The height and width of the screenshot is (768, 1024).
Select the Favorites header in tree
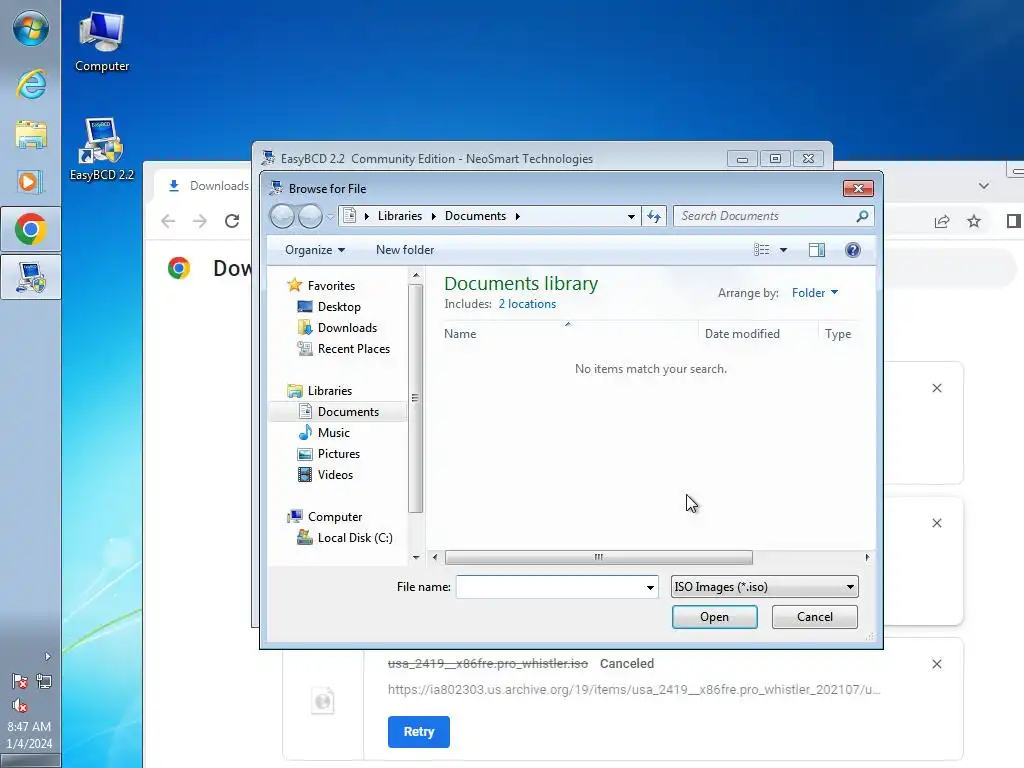pos(330,286)
